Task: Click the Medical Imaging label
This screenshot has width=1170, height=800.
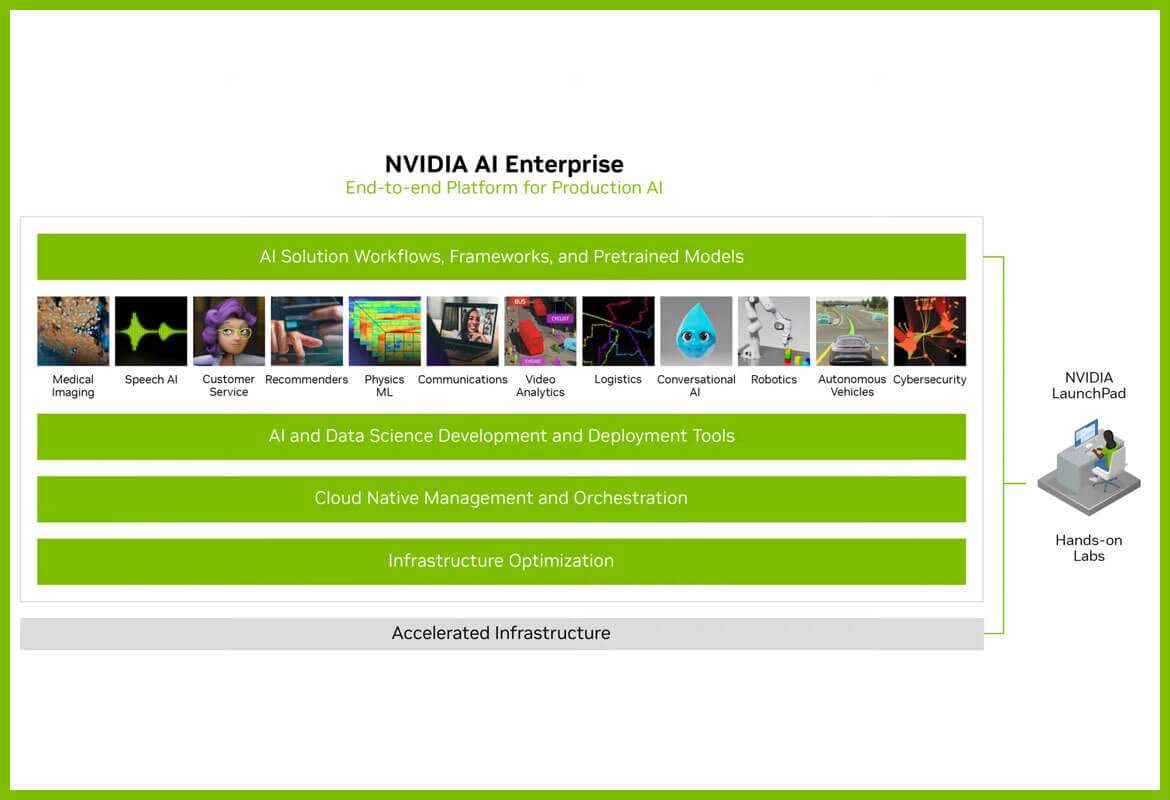Action: [73, 386]
